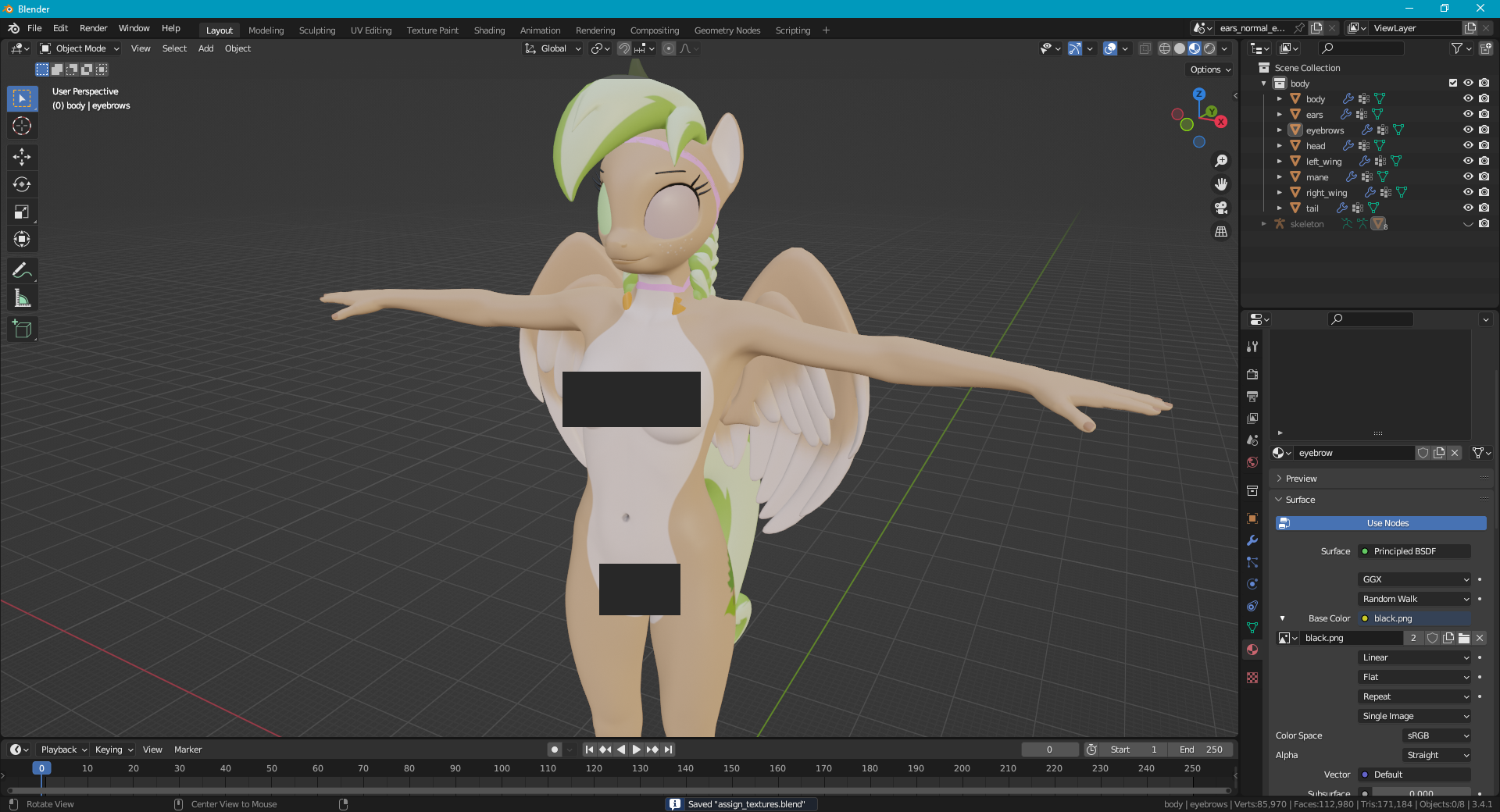Screen dimensions: 1500x812
Task: Hide the ears object in viewport
Action: pos(1468,114)
